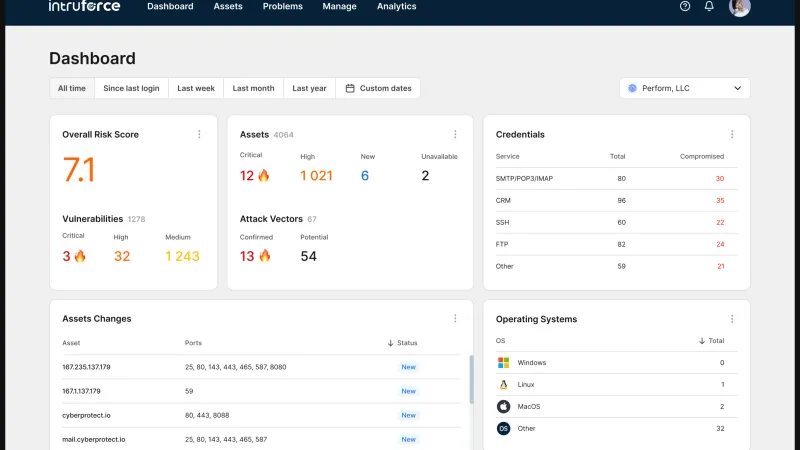Image resolution: width=800 pixels, height=450 pixels.
Task: Select the Last month filter
Action: (254, 88)
